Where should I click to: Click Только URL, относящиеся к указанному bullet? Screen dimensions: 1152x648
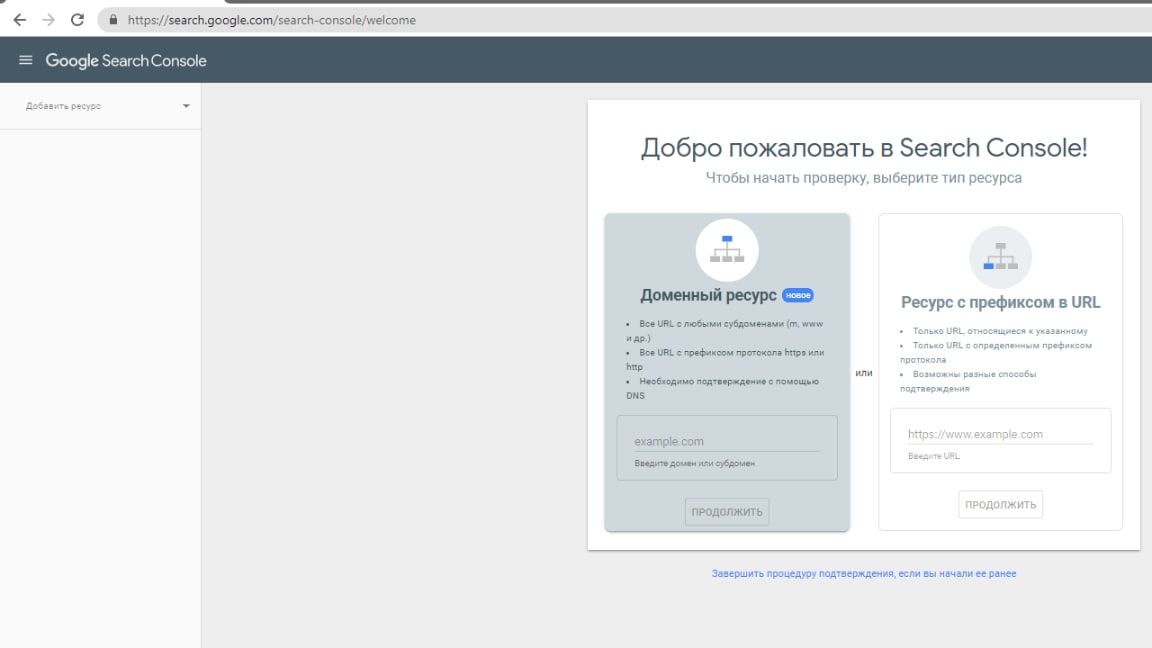pyautogui.click(x=993, y=331)
